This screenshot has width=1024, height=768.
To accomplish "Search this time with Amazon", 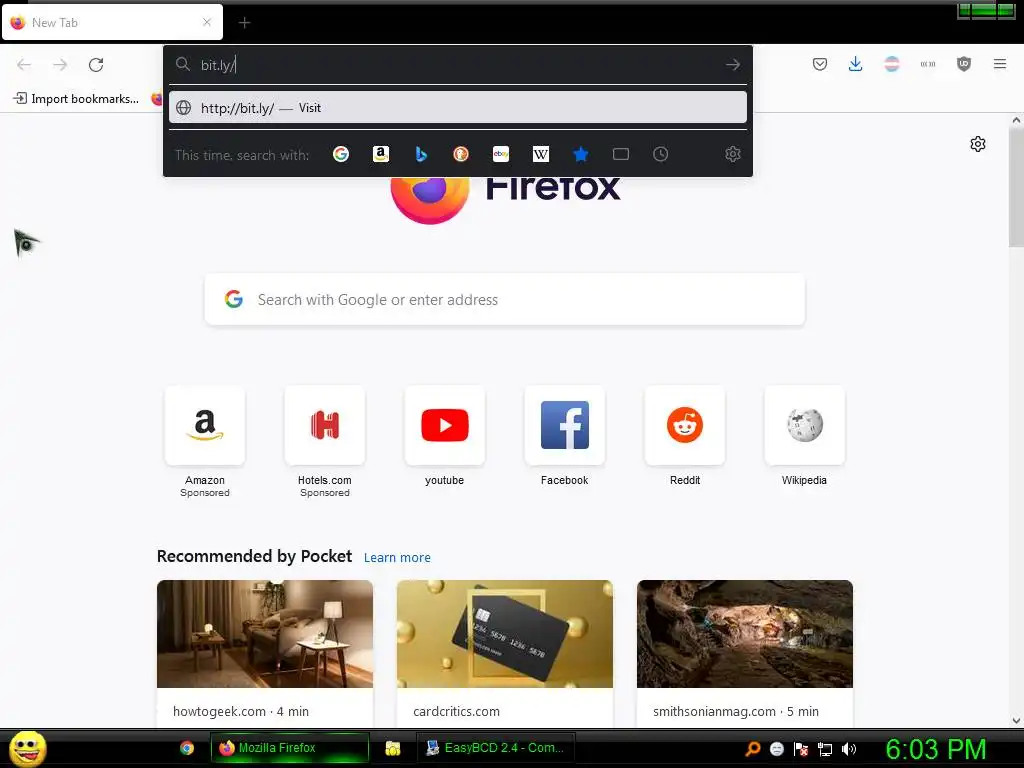I will click(381, 154).
